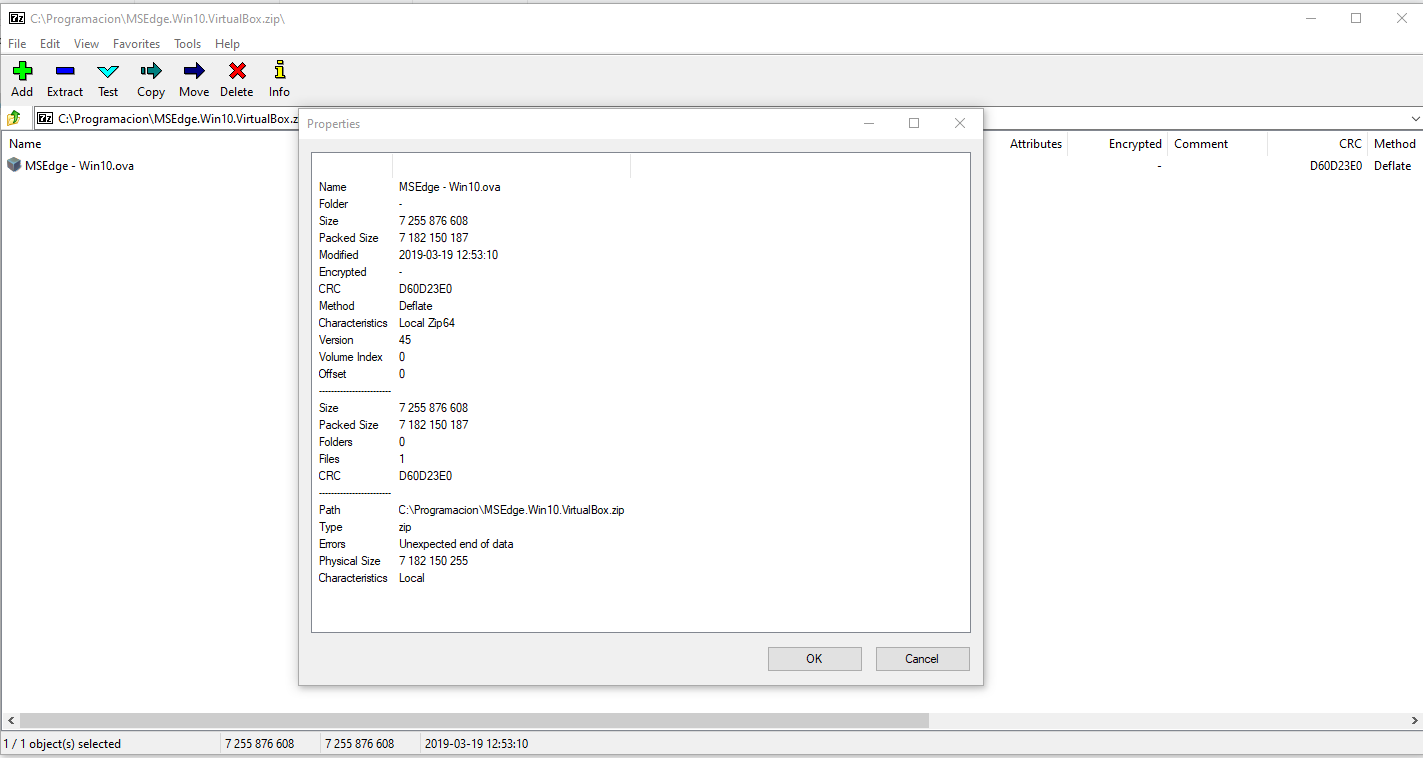Open the File menu

17,44
